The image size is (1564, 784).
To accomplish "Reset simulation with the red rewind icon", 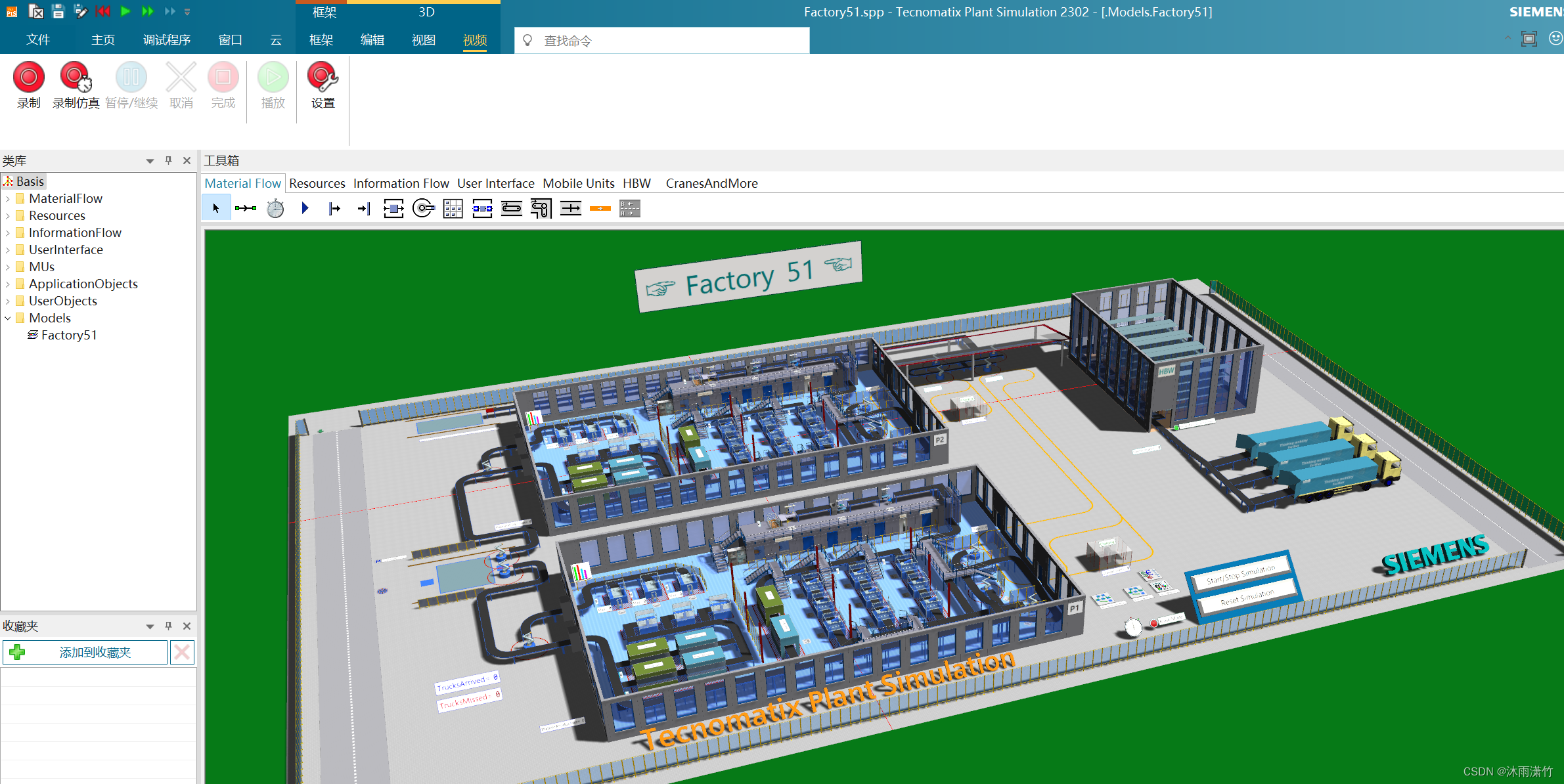I will coord(103,11).
